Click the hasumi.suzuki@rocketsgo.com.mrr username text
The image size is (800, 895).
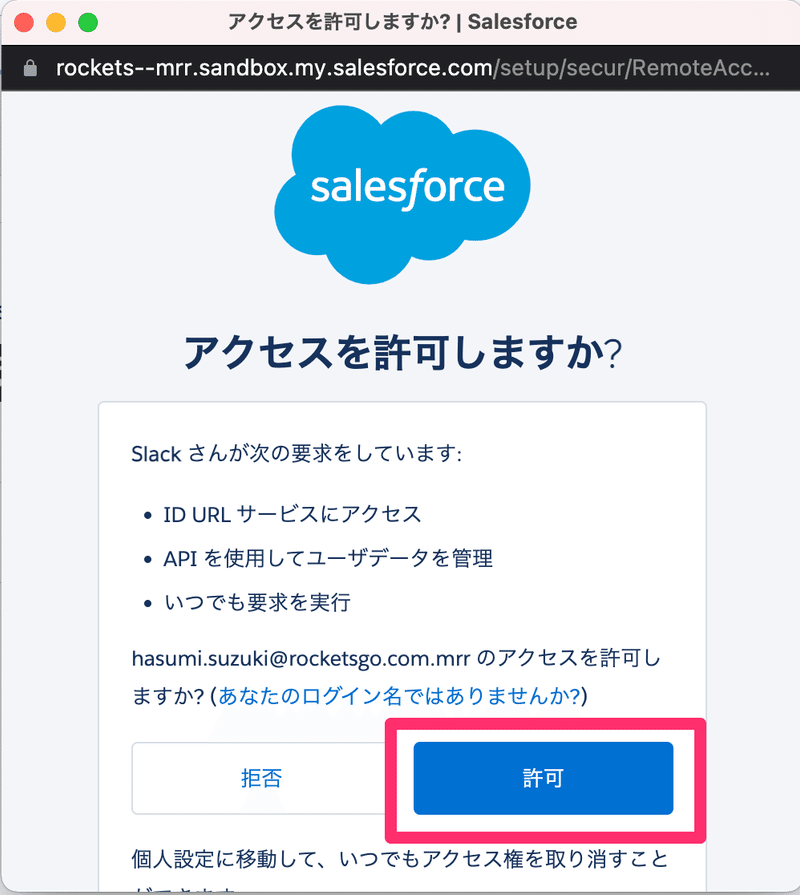point(301,659)
